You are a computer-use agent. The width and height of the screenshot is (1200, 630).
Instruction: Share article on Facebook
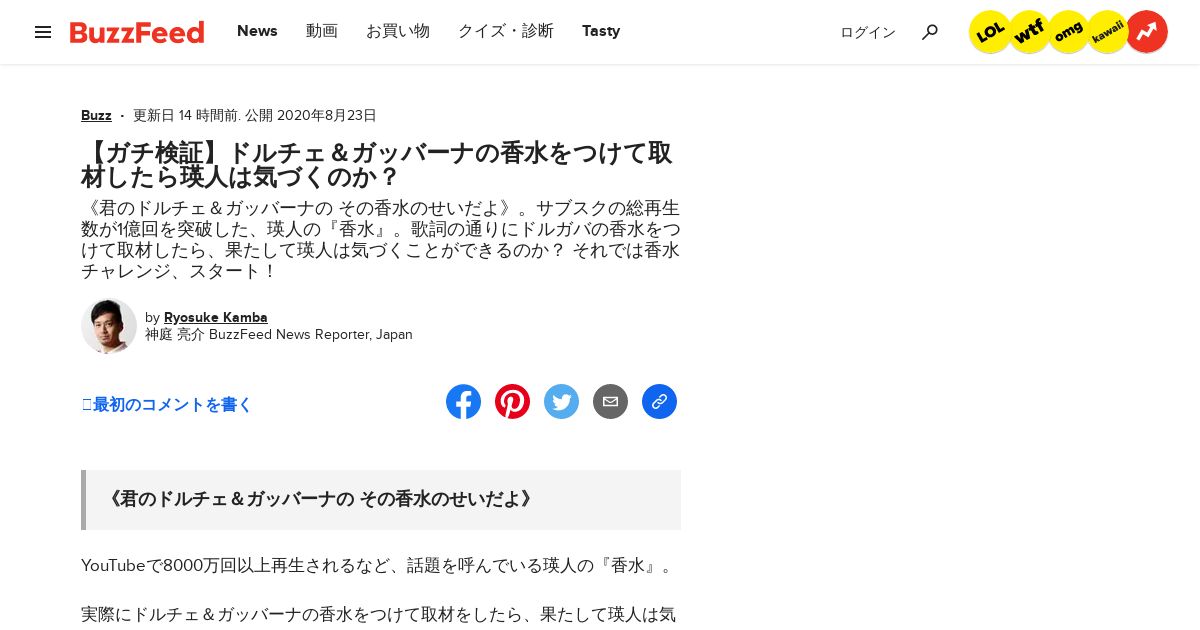(463, 402)
